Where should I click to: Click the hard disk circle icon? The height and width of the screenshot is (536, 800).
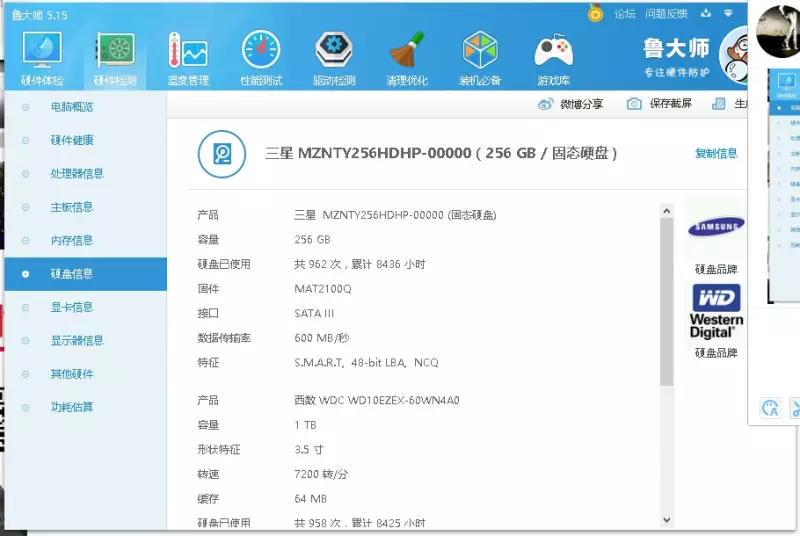pyautogui.click(x=222, y=154)
